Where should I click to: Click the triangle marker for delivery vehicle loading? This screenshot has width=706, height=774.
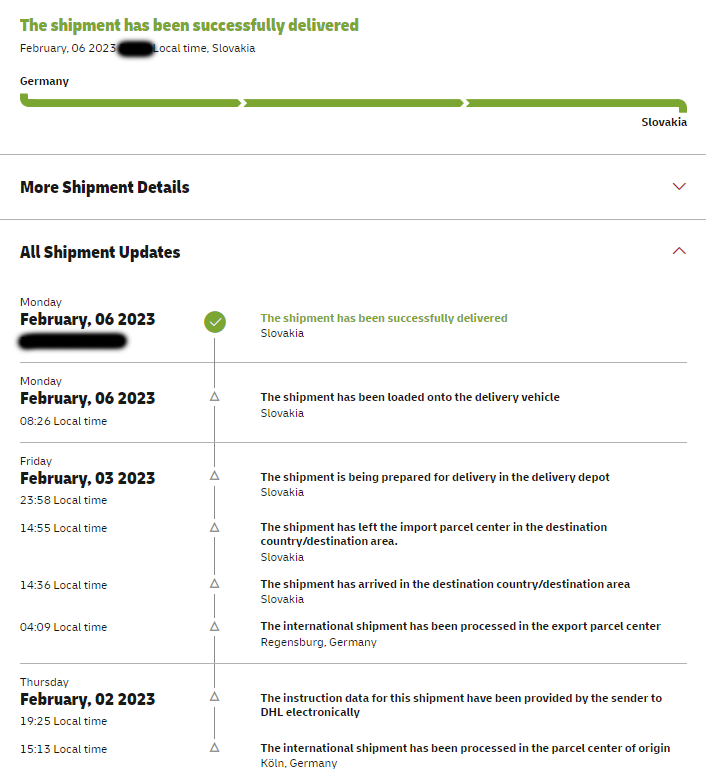click(214, 397)
